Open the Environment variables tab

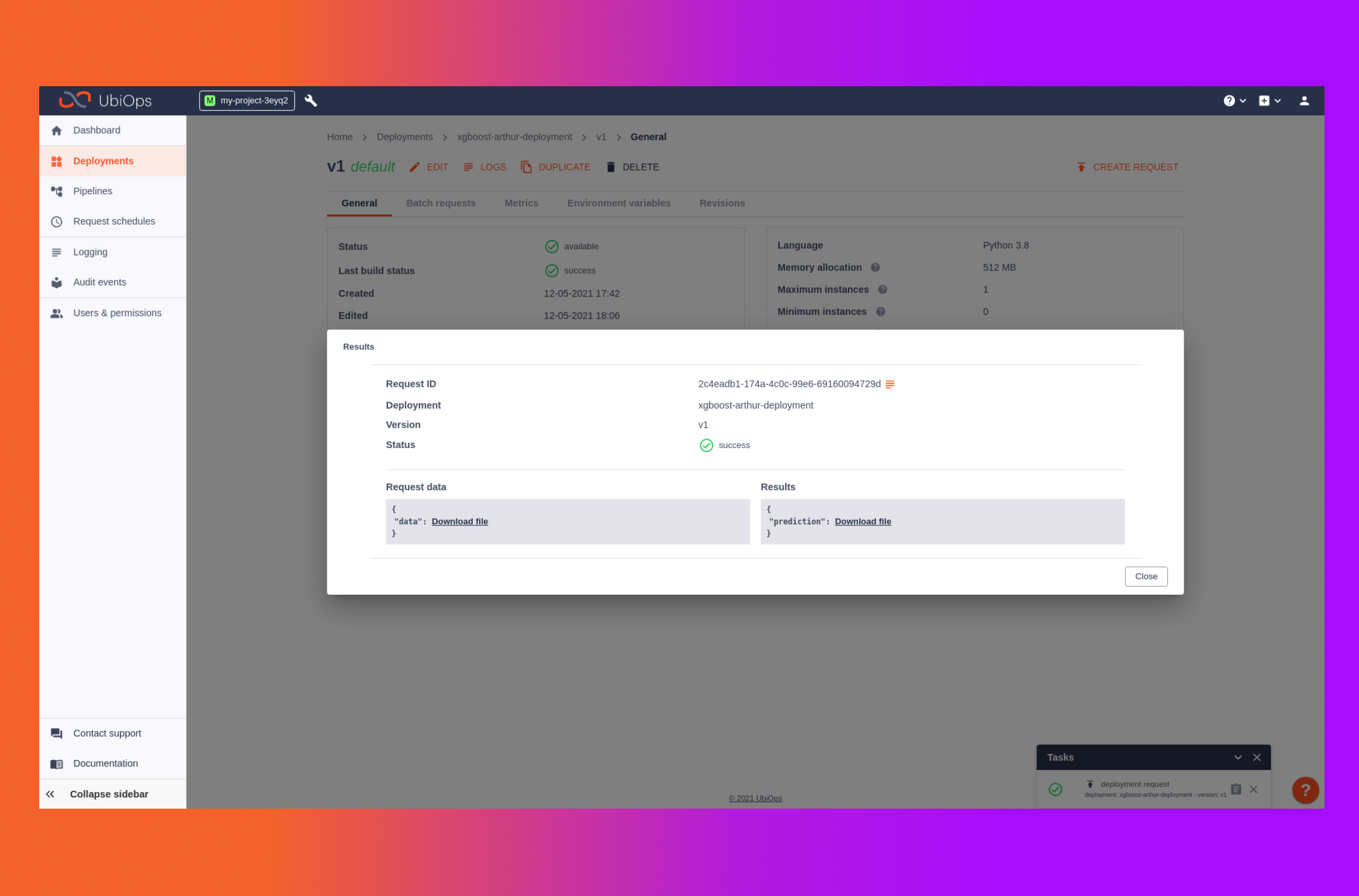pyautogui.click(x=618, y=203)
